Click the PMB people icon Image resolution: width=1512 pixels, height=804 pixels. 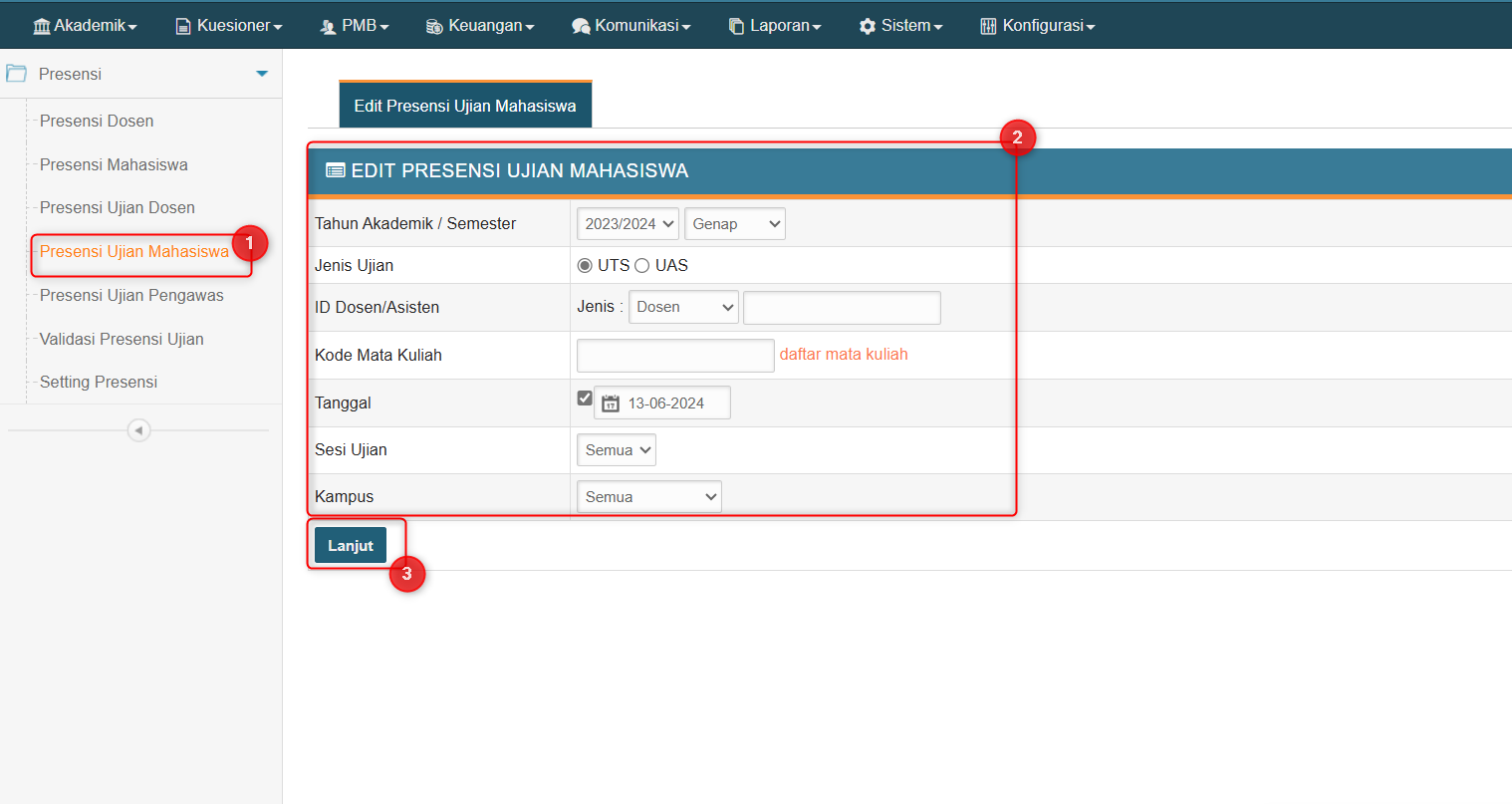click(x=328, y=27)
